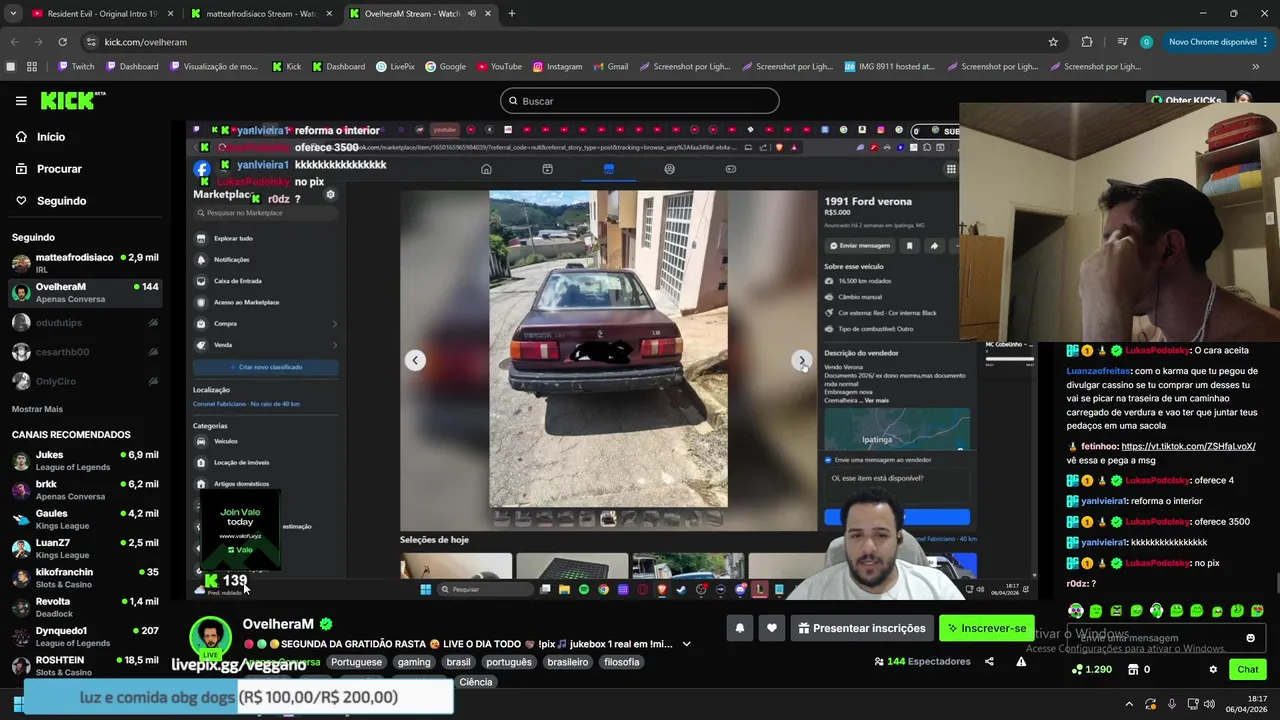
Task: Click the Inscrever-se button
Action: pos(986,628)
